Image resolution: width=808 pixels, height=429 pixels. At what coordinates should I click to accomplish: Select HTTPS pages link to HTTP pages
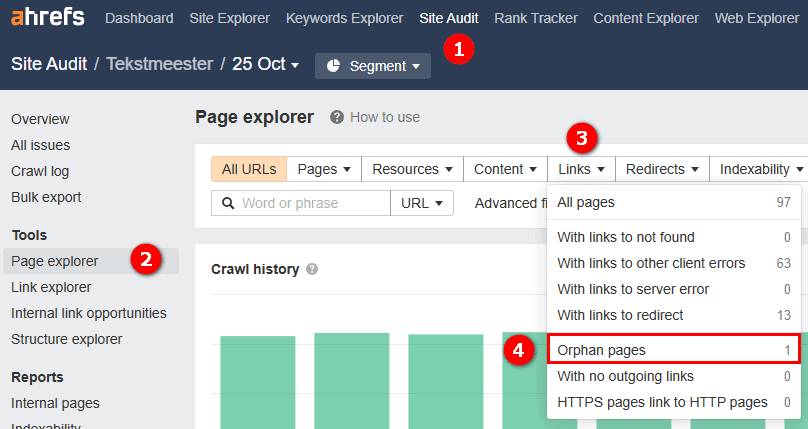pyautogui.click(x=674, y=402)
